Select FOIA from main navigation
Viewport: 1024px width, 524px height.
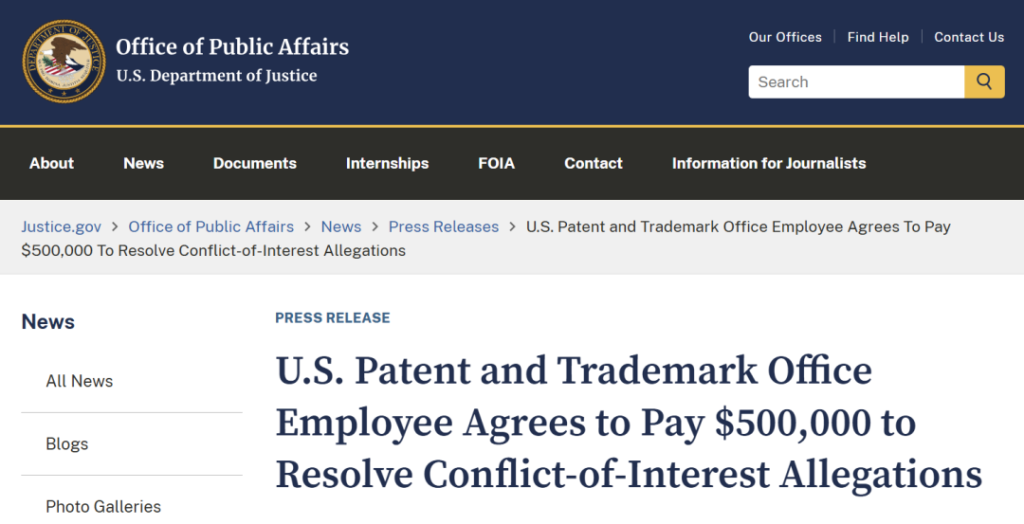tap(496, 163)
